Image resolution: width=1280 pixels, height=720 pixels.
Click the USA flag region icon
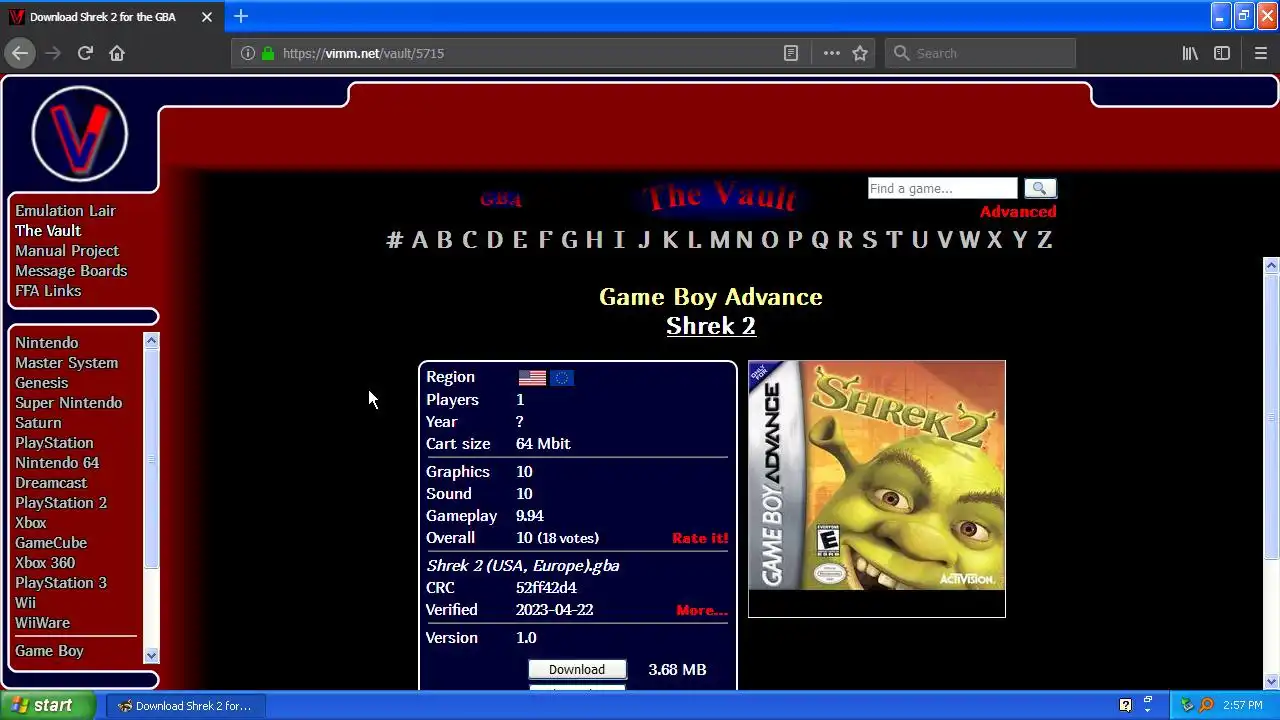point(532,377)
